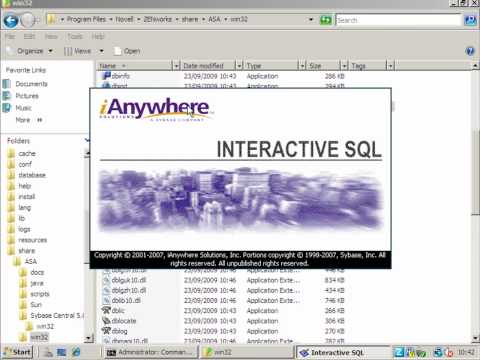480x360 pixels.
Task: Open Type column dropdown arrow
Action: click(x=302, y=66)
